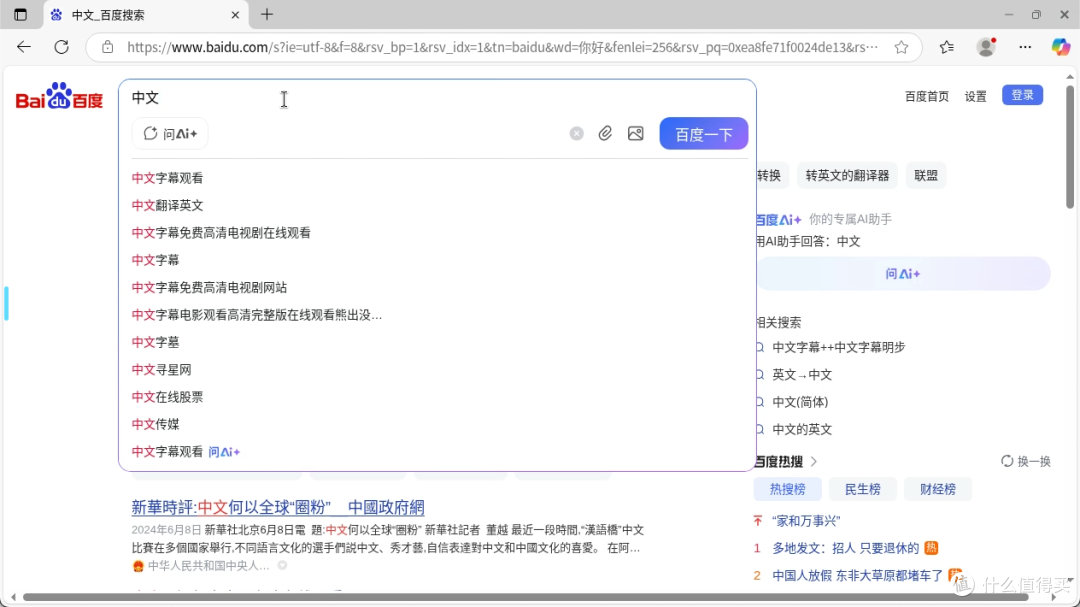Clear the search input using the x icon
The width and height of the screenshot is (1080, 607).
576,133
